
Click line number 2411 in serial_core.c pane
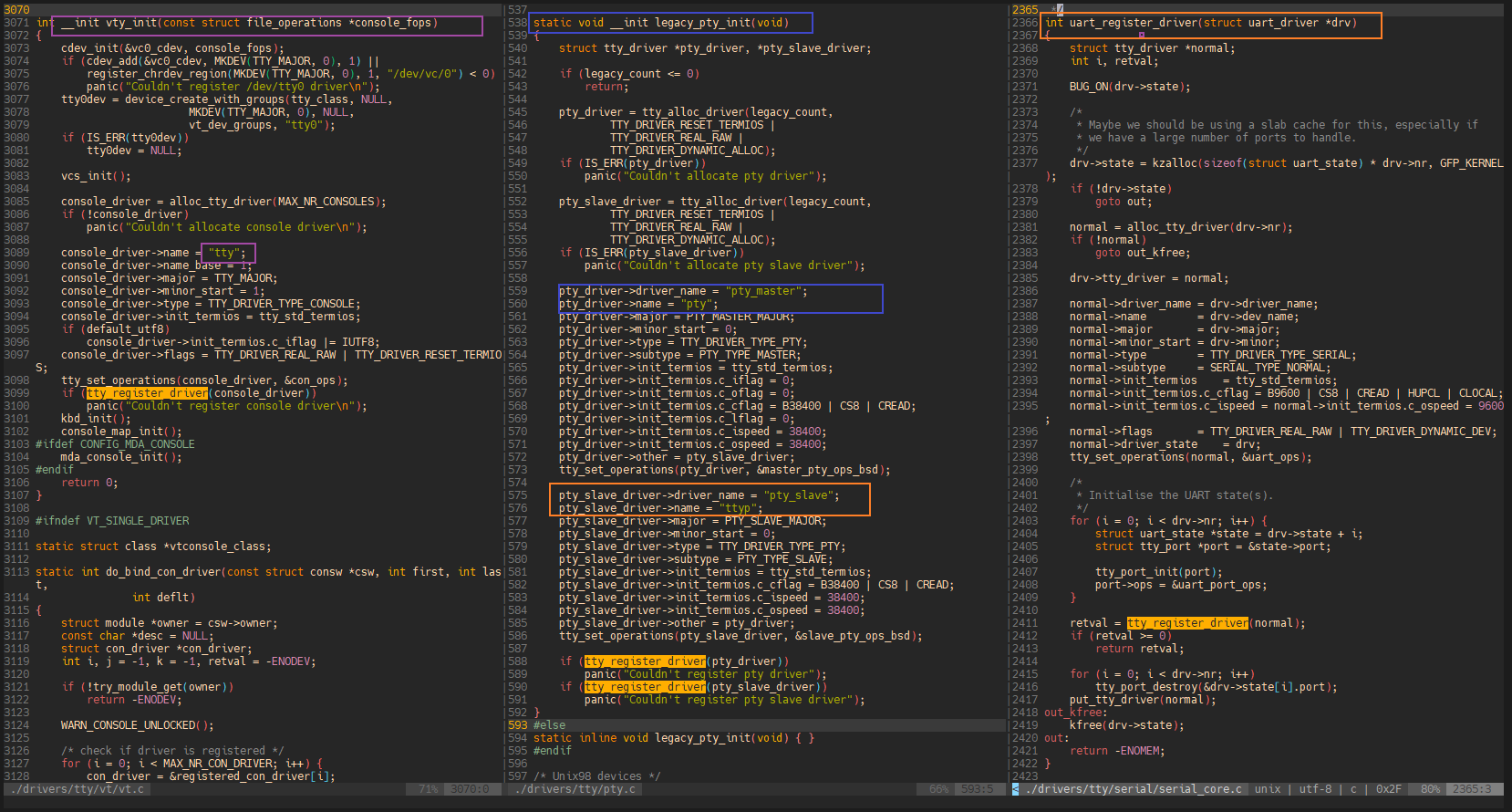pyautogui.click(x=1025, y=623)
